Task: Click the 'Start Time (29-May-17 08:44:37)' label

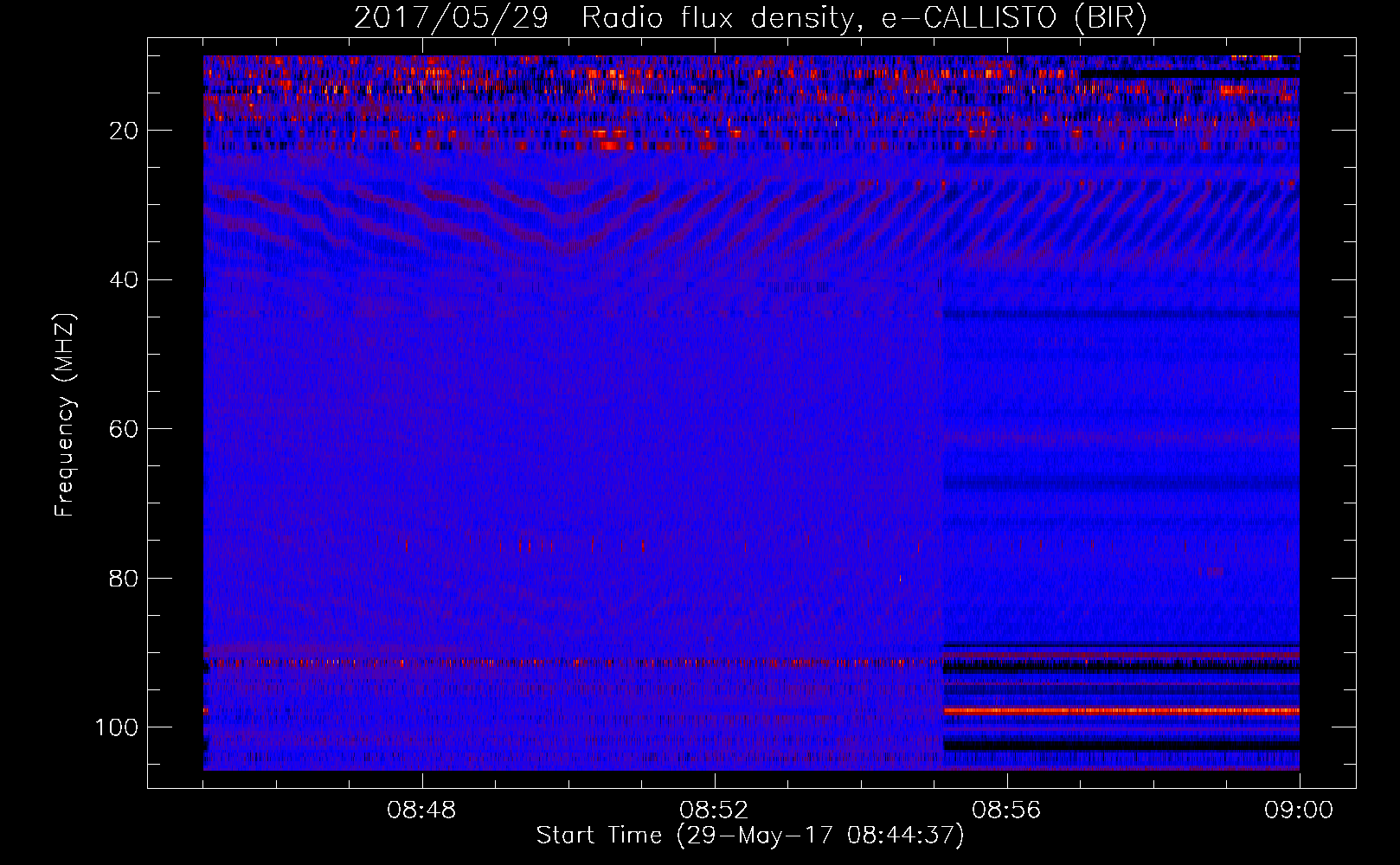Action: click(750, 836)
